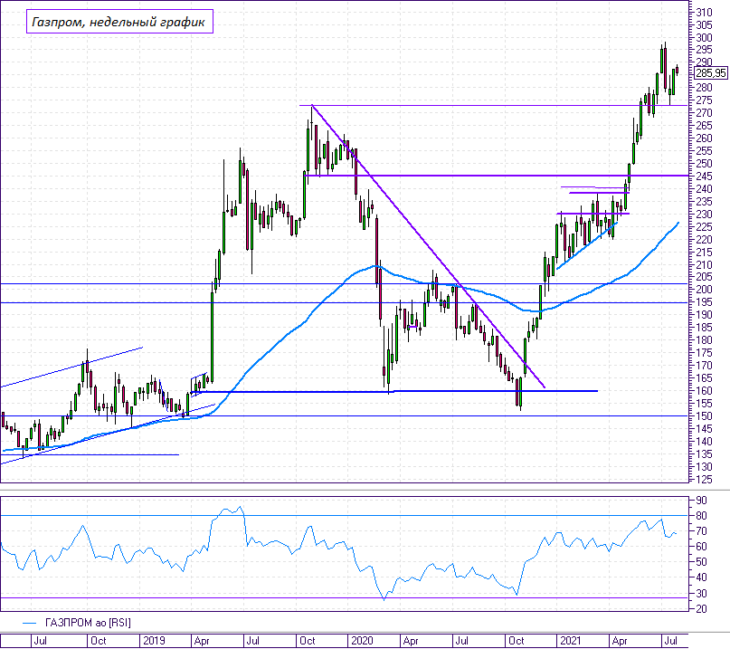The image size is (730, 649).
Task: Click price level 150 on the price axis
Action: 704,416
